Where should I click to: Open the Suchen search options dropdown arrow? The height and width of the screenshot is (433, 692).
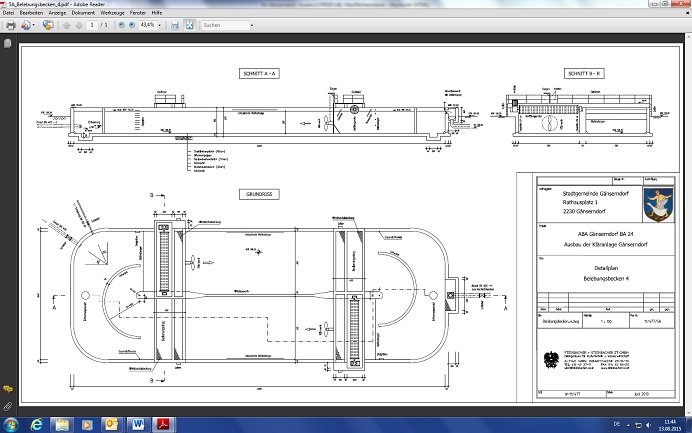(252, 25)
